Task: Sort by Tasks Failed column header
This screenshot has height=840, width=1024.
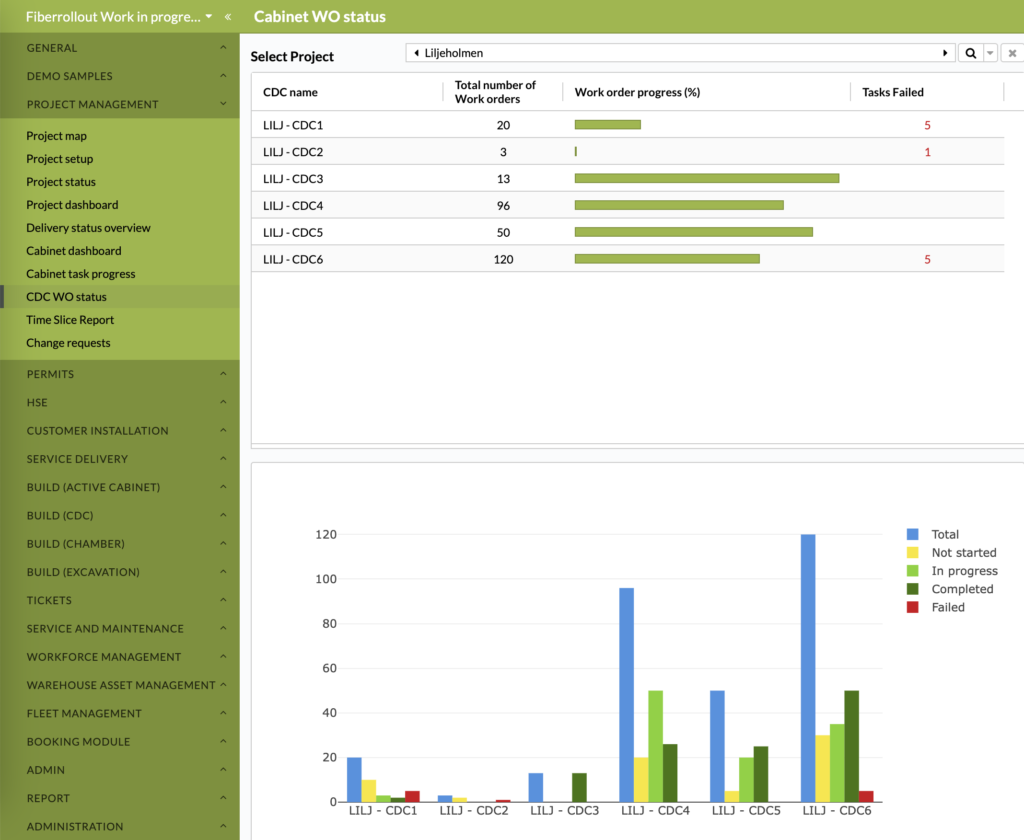Action: pyautogui.click(x=893, y=92)
